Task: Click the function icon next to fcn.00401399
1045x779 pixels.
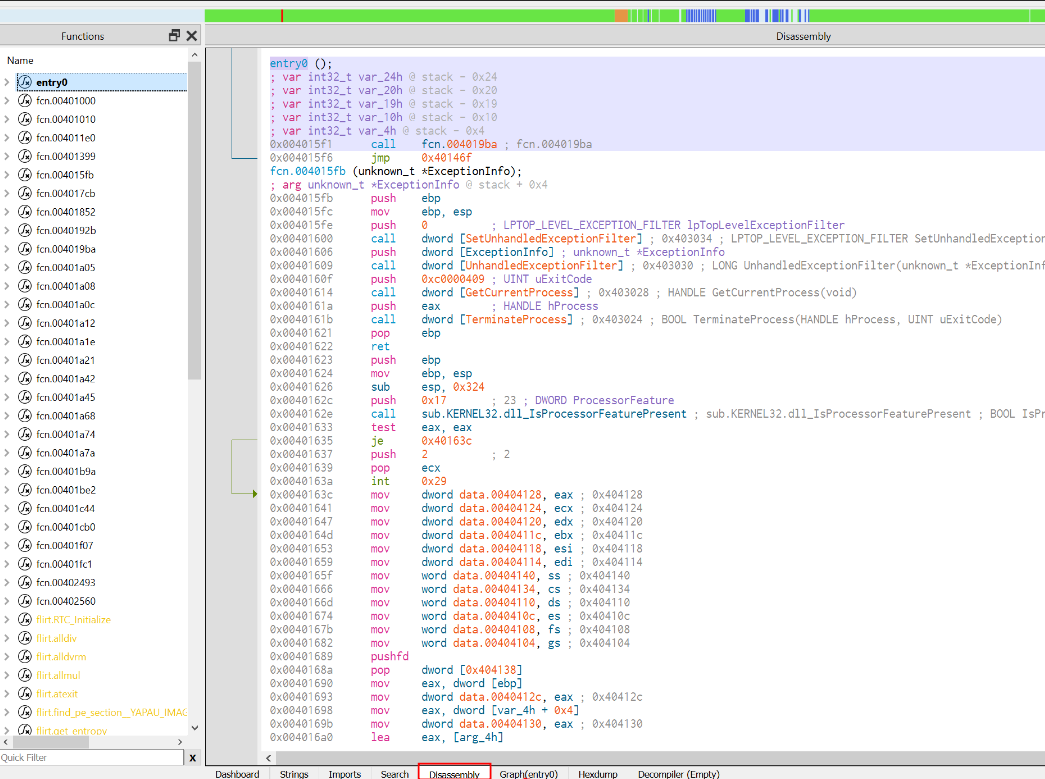Action: click(x=25, y=156)
